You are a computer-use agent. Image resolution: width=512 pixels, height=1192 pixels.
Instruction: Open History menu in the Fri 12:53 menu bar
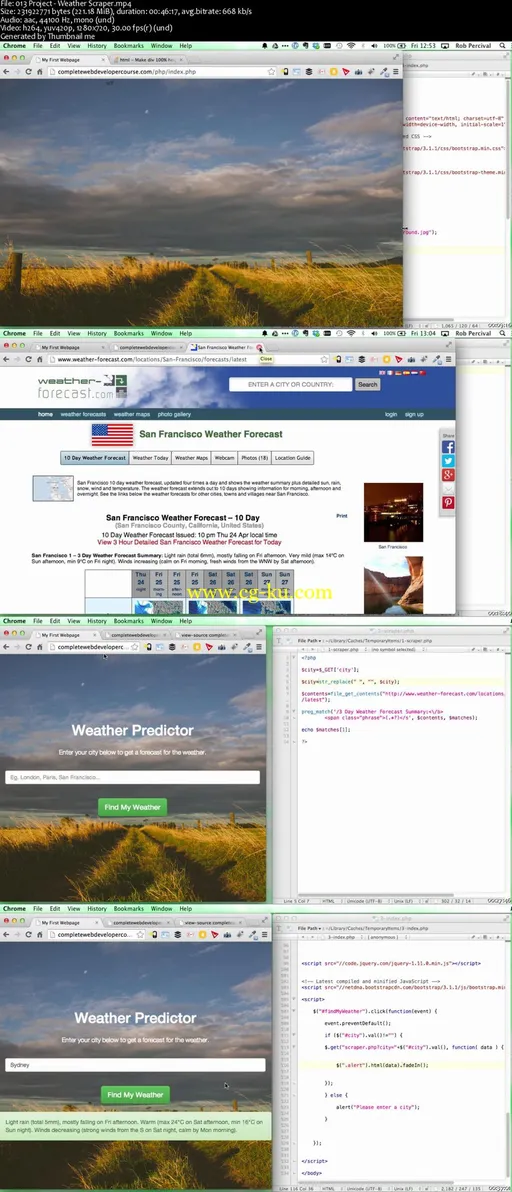pyautogui.click(x=96, y=46)
